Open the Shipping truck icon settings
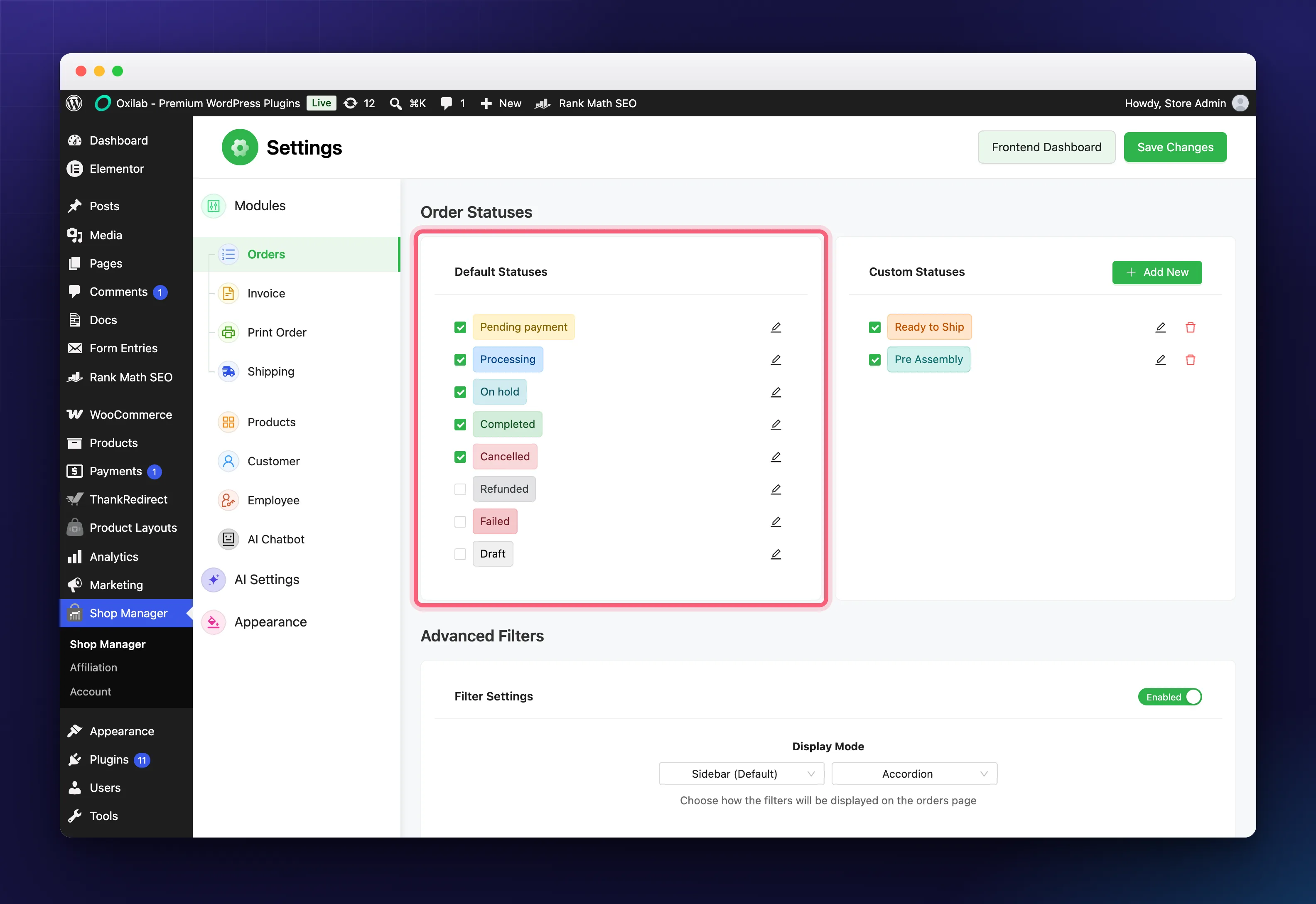The width and height of the screenshot is (1316, 904). 228,371
